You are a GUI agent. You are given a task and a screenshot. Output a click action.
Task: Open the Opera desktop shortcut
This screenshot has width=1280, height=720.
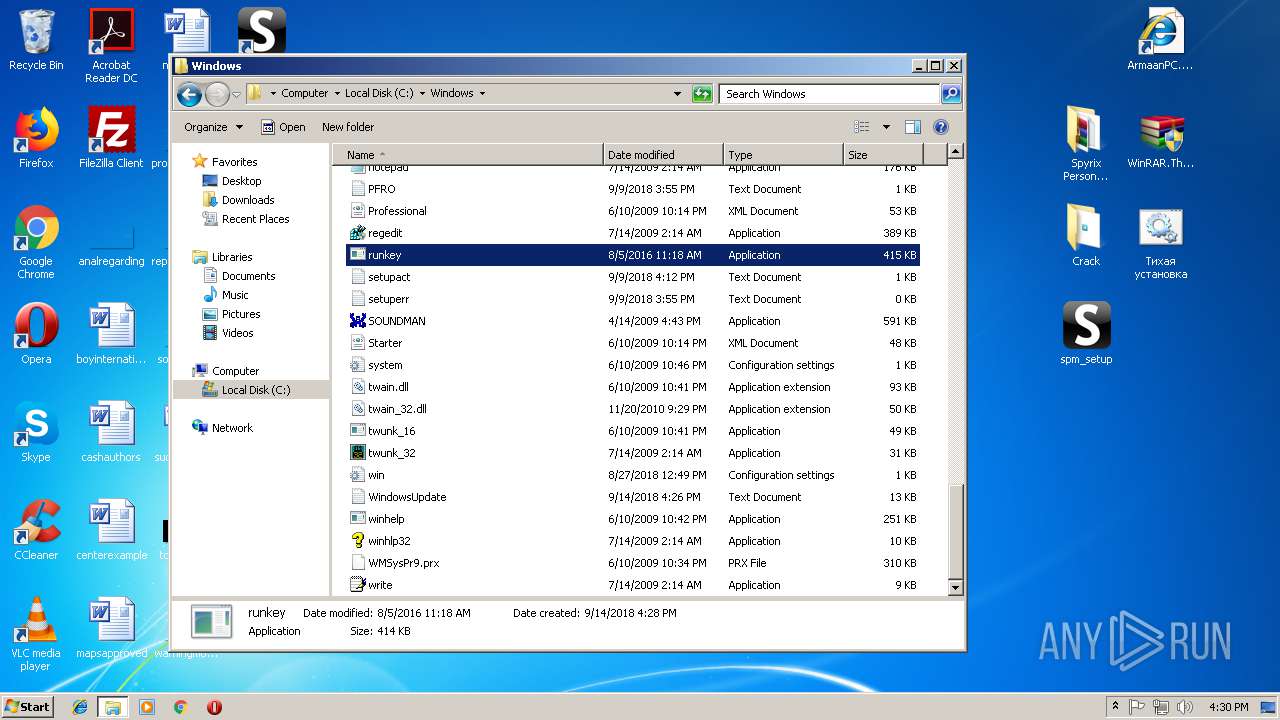[36, 334]
